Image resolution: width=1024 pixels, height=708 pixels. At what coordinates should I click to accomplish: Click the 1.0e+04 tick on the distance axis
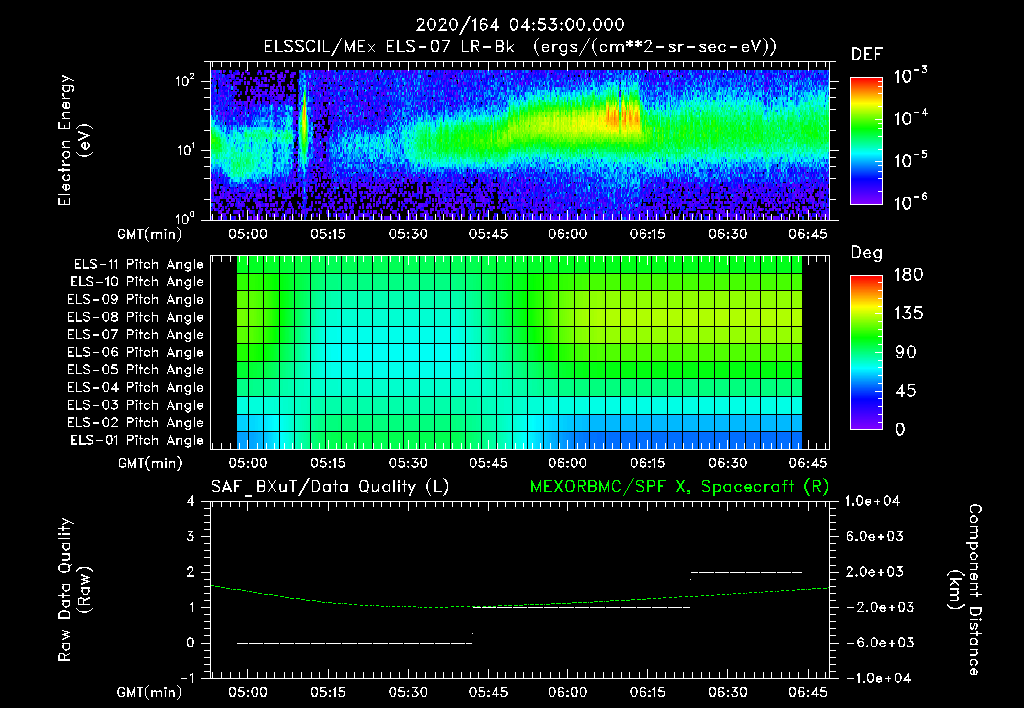(x=872, y=501)
